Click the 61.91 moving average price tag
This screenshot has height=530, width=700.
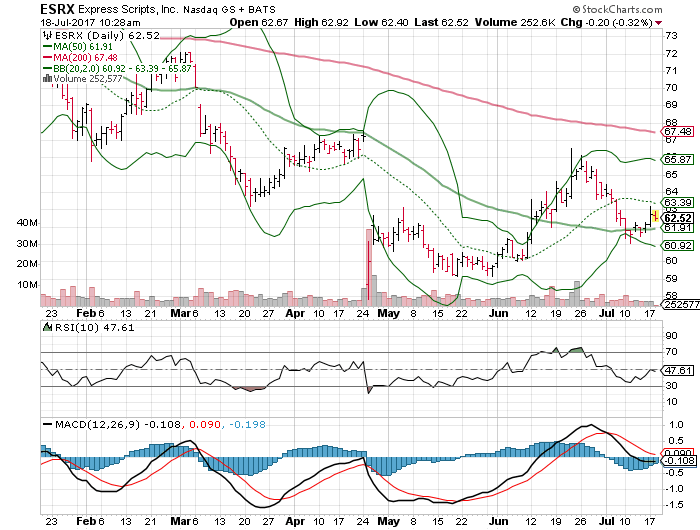(678, 228)
